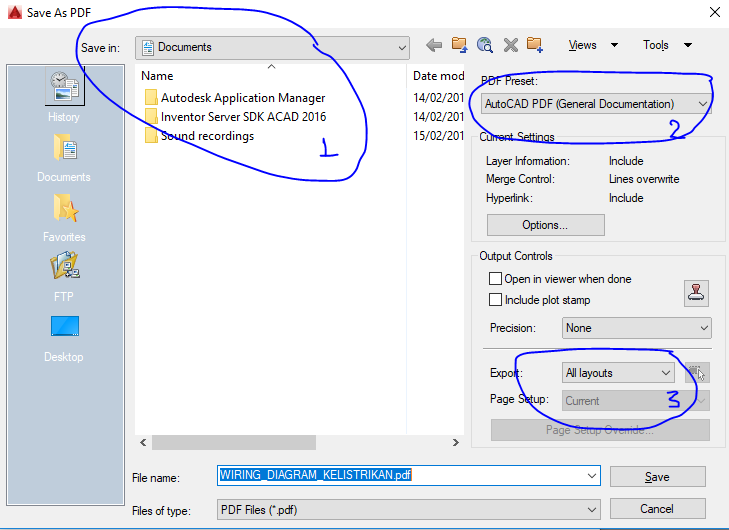
Task: Open Desktop location in sidebar
Action: click(64, 338)
